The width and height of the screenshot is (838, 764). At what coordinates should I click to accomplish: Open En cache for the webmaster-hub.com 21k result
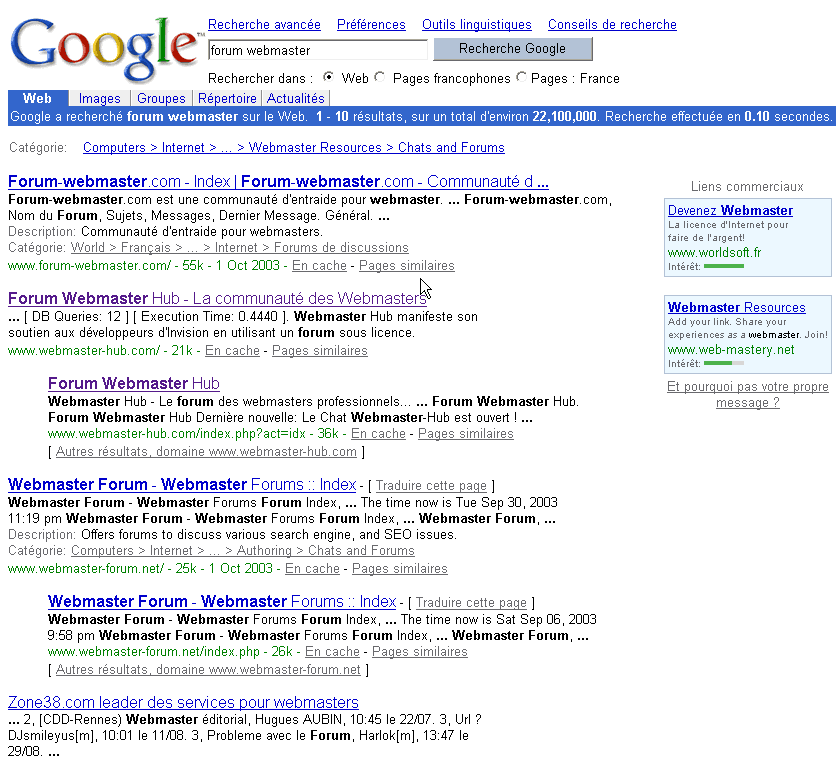[232, 350]
